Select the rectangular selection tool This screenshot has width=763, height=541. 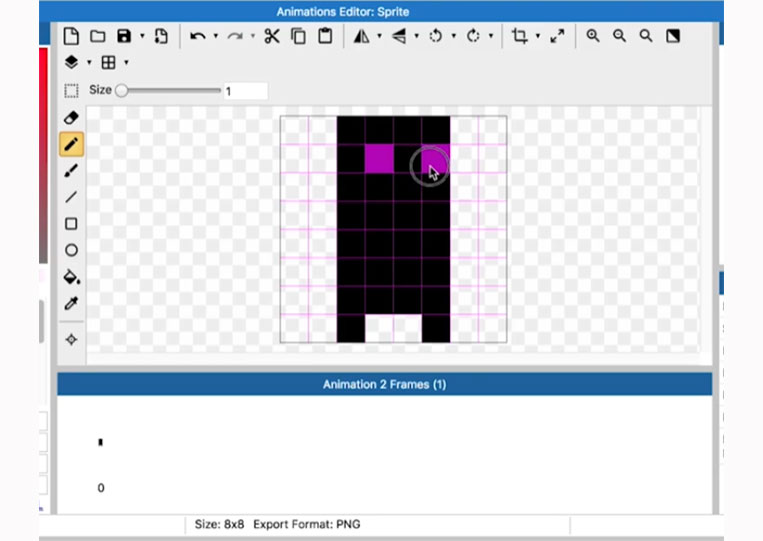[x=71, y=90]
